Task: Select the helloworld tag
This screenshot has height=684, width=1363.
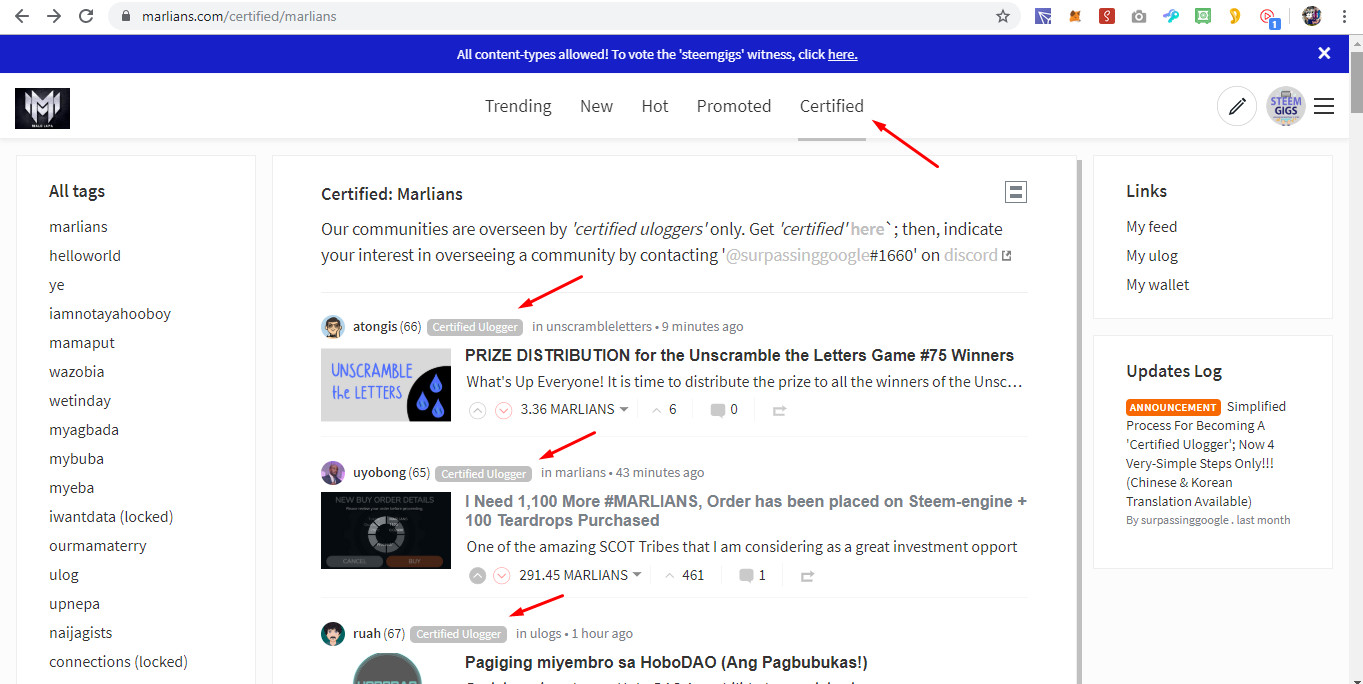Action: point(85,256)
